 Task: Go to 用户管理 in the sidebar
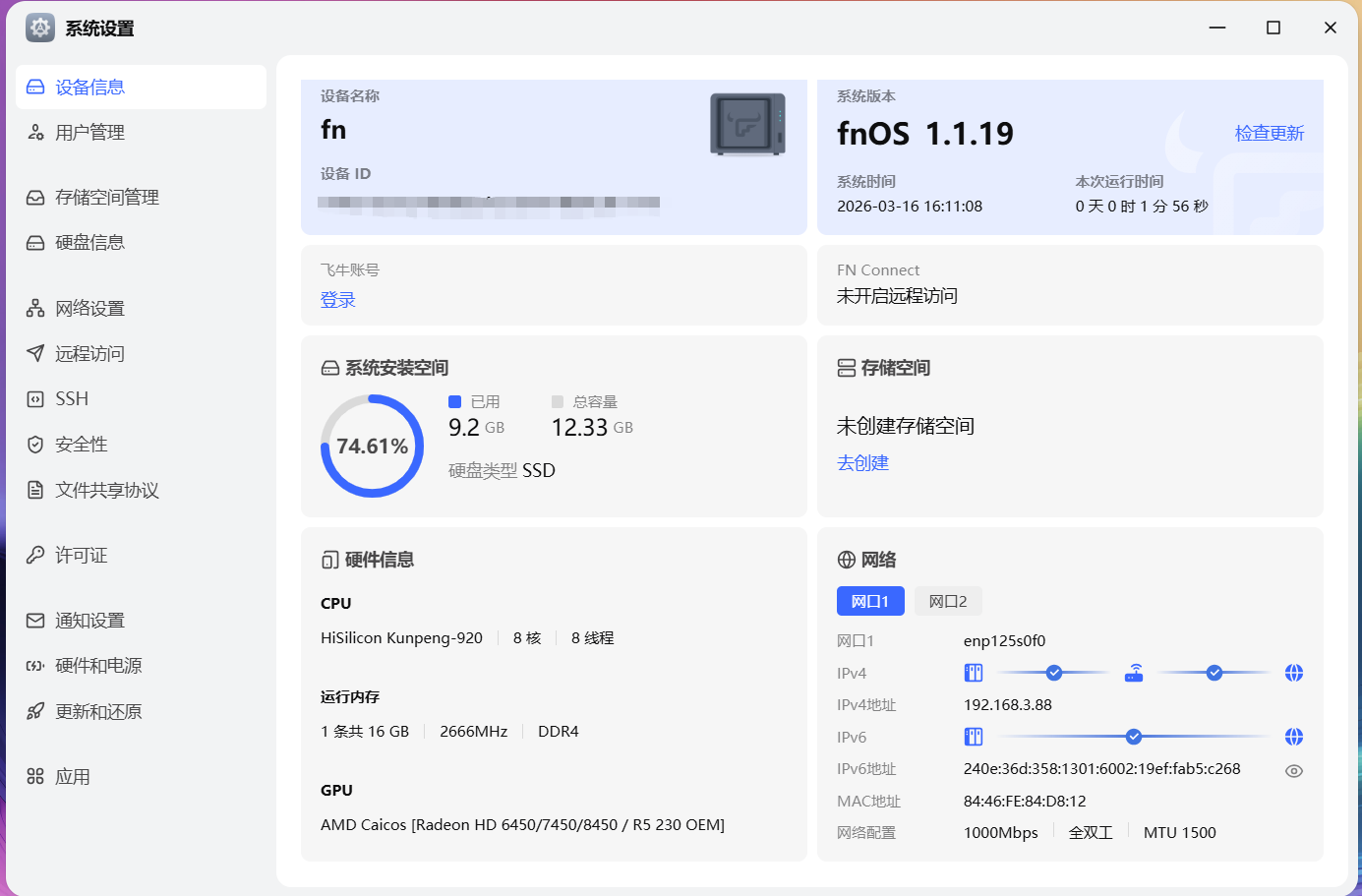tap(89, 133)
